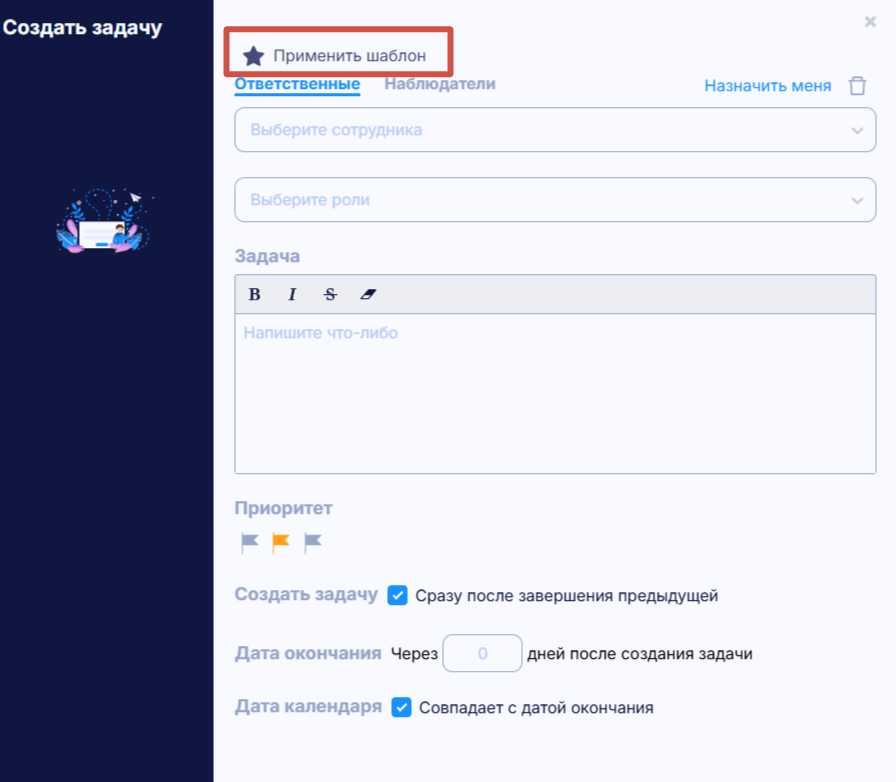896x782 pixels.
Task: Select the last gray priority flag
Action: point(313,542)
